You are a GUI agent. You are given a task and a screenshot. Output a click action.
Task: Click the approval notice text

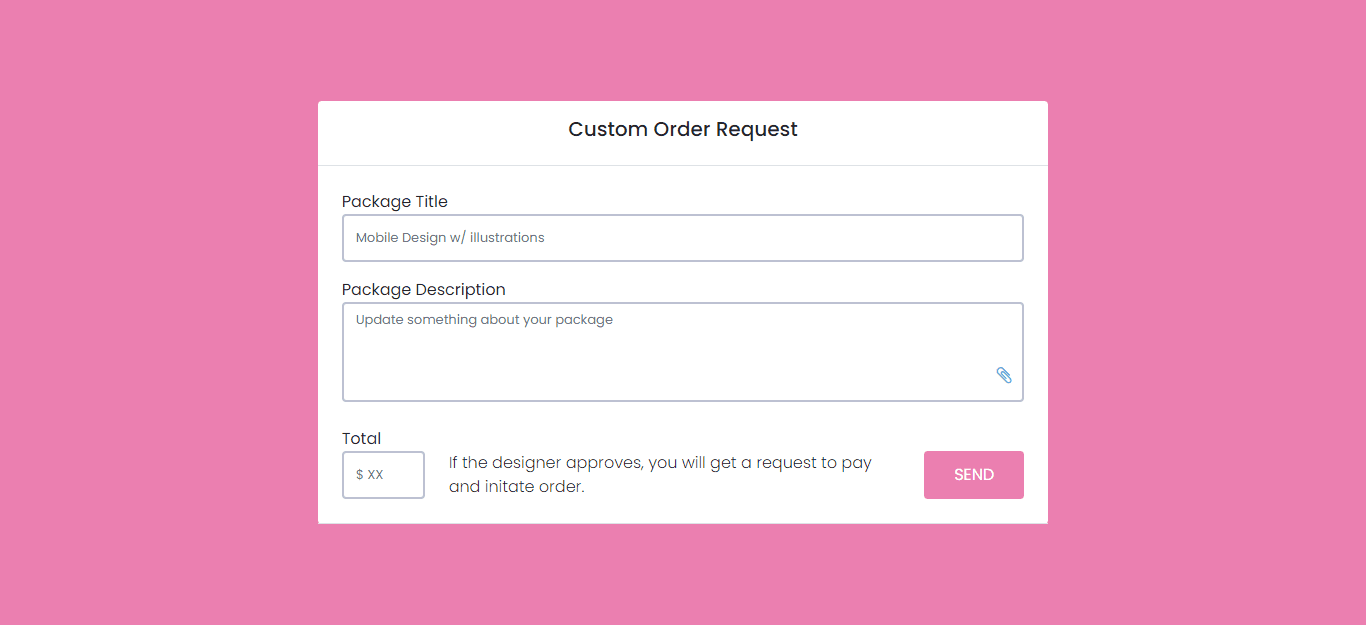click(x=660, y=474)
